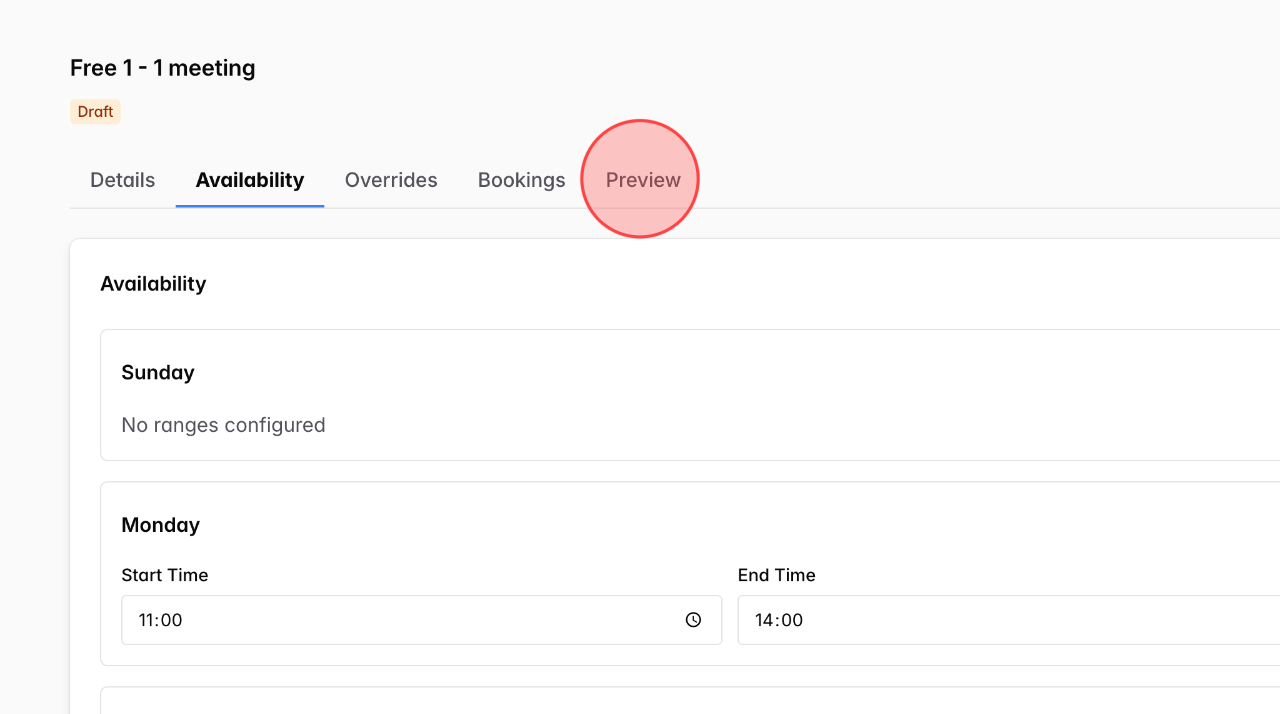This screenshot has height=714, width=1280.
Task: Open the Details tab
Action: point(122,180)
